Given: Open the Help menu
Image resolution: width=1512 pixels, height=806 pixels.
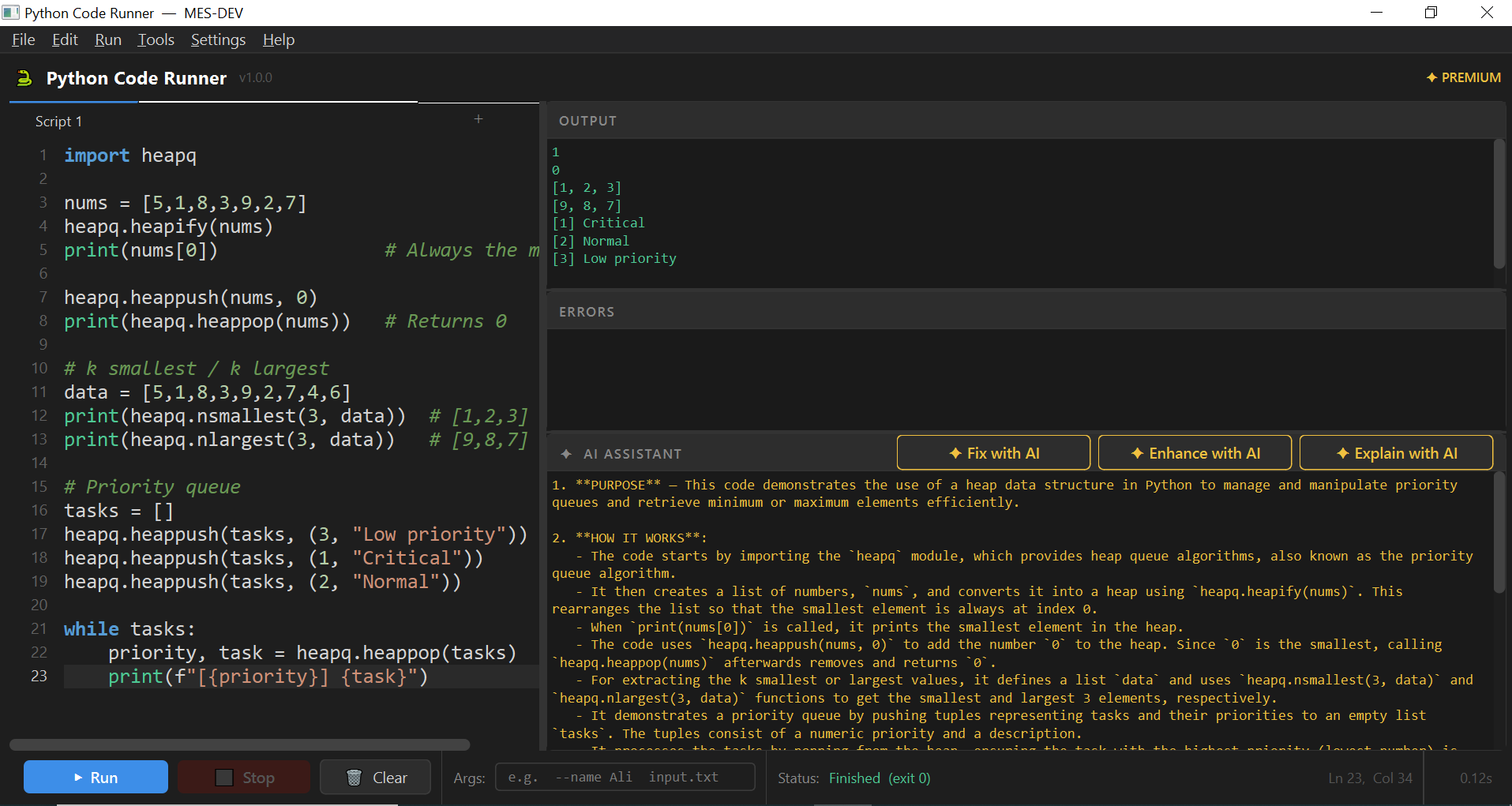Looking at the screenshot, I should (279, 39).
